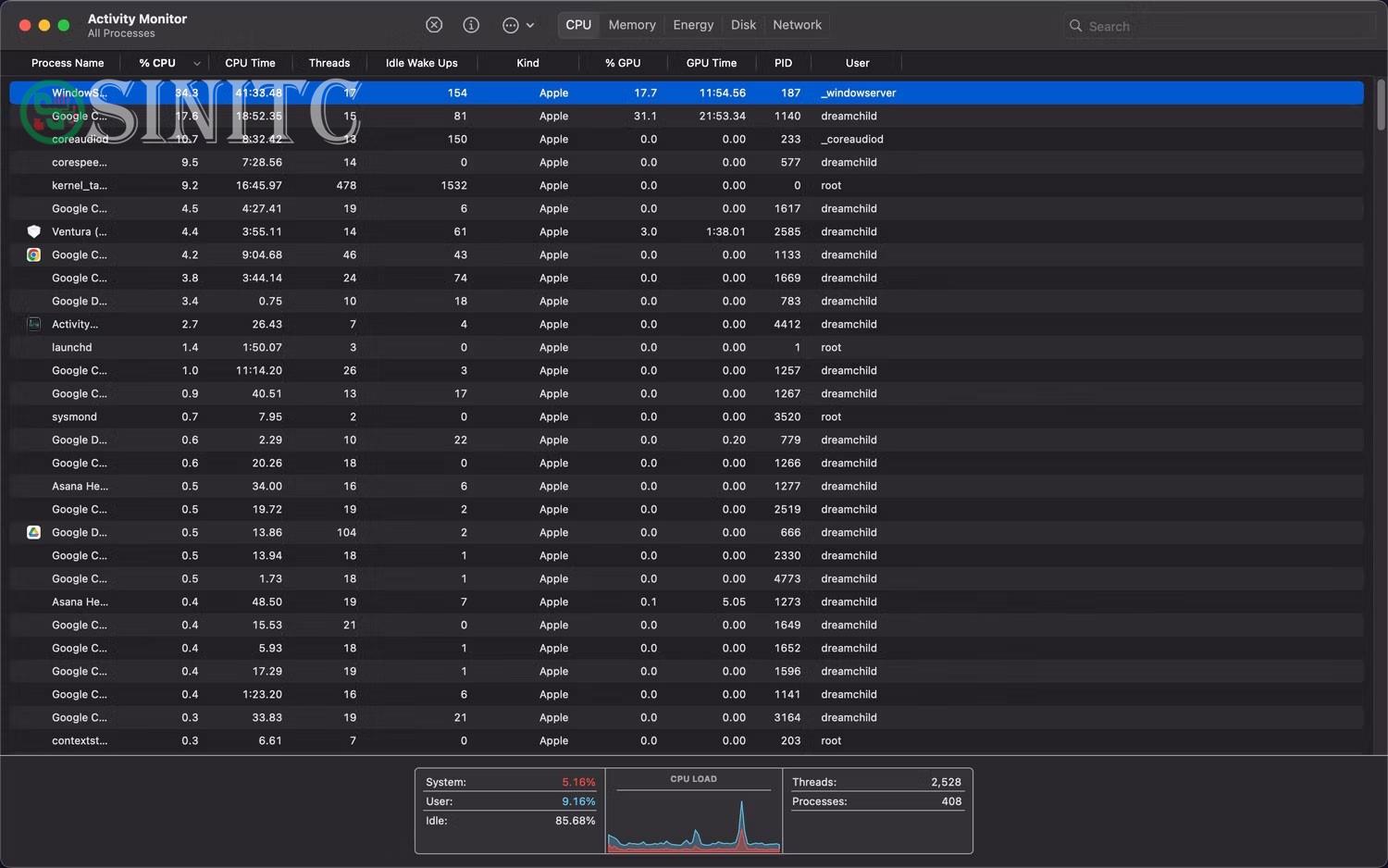
Task: Select the contextst... process row
Action: (686, 740)
